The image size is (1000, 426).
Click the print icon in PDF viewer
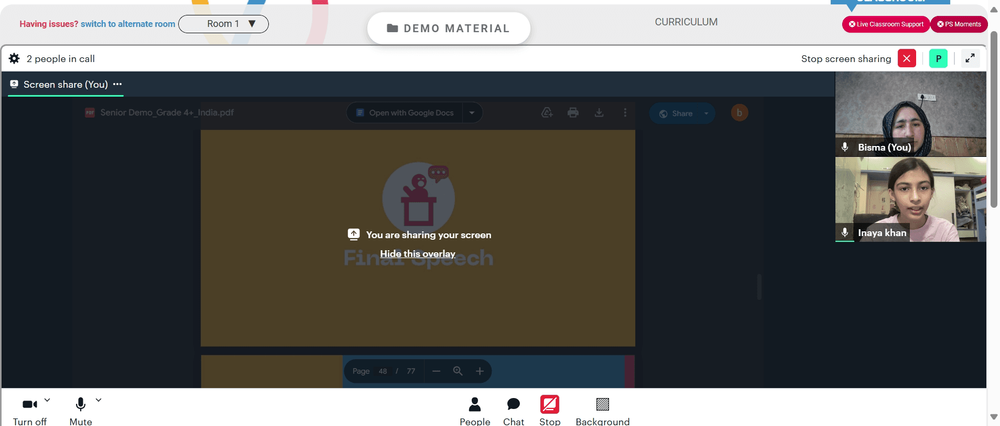pyautogui.click(x=573, y=113)
